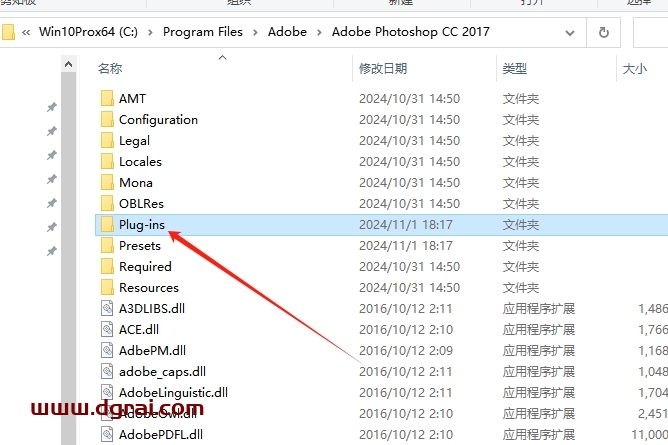Sort by 类型 column header
Screen dimensions: 668x445
pos(515,68)
